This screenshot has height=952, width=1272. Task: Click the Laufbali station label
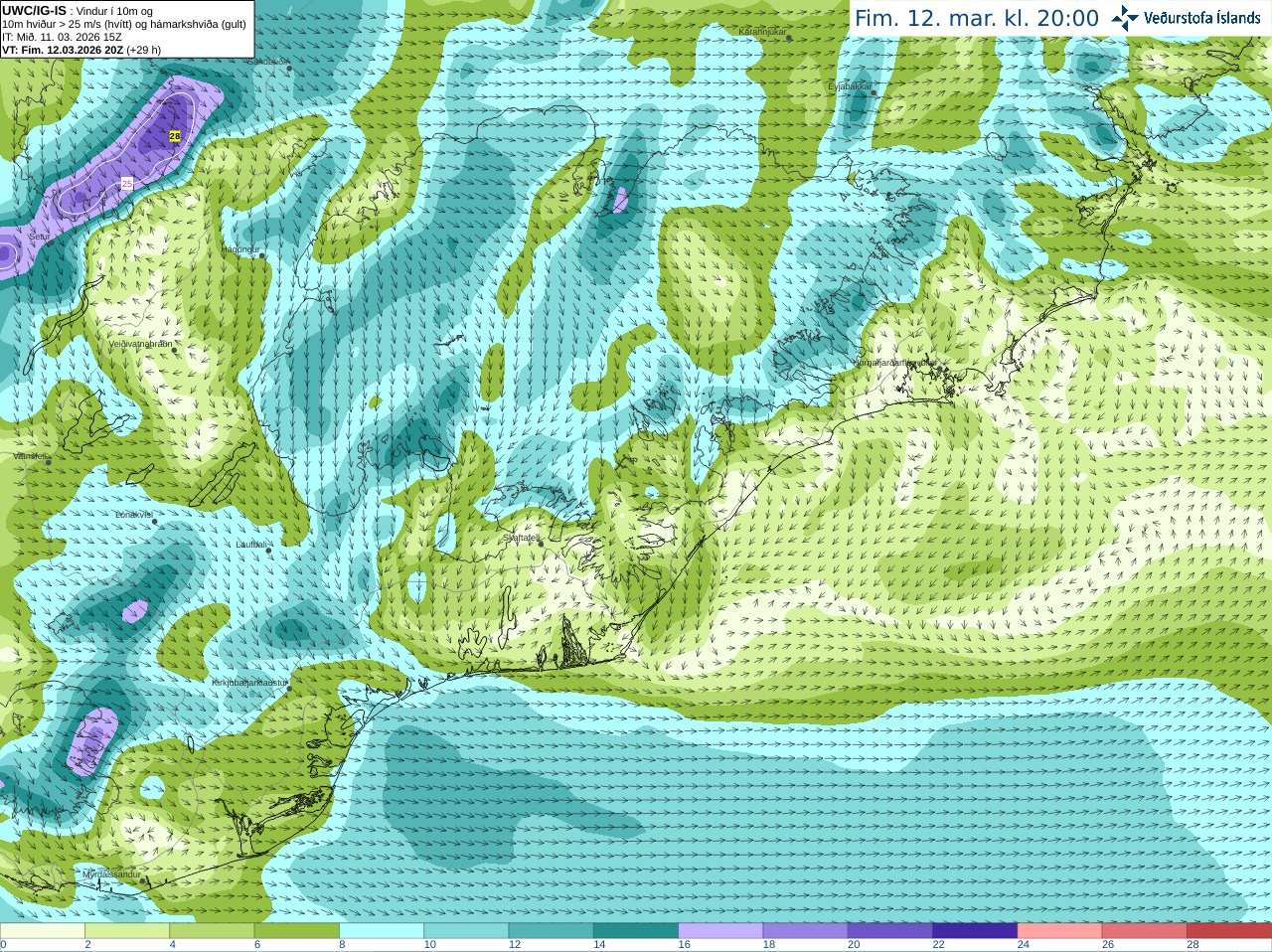tap(250, 545)
